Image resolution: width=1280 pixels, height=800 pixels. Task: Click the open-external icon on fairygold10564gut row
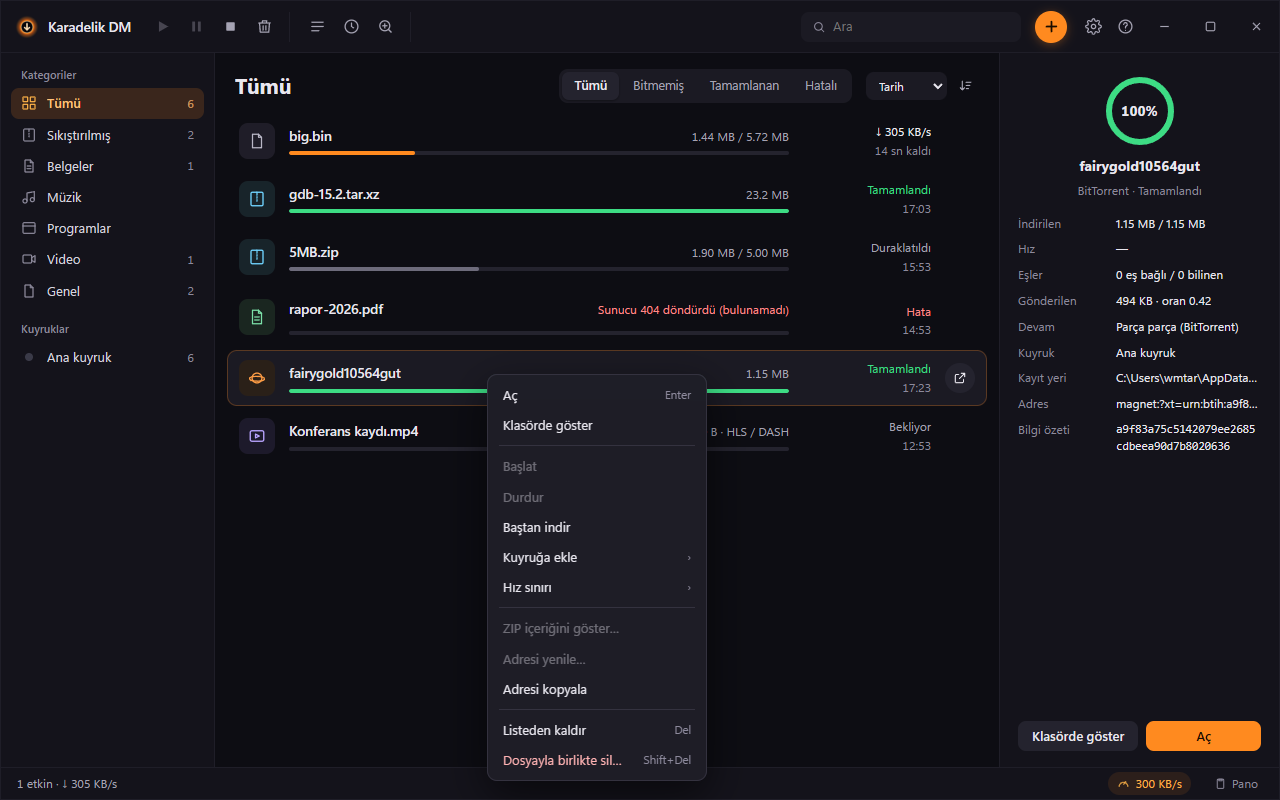coord(960,378)
